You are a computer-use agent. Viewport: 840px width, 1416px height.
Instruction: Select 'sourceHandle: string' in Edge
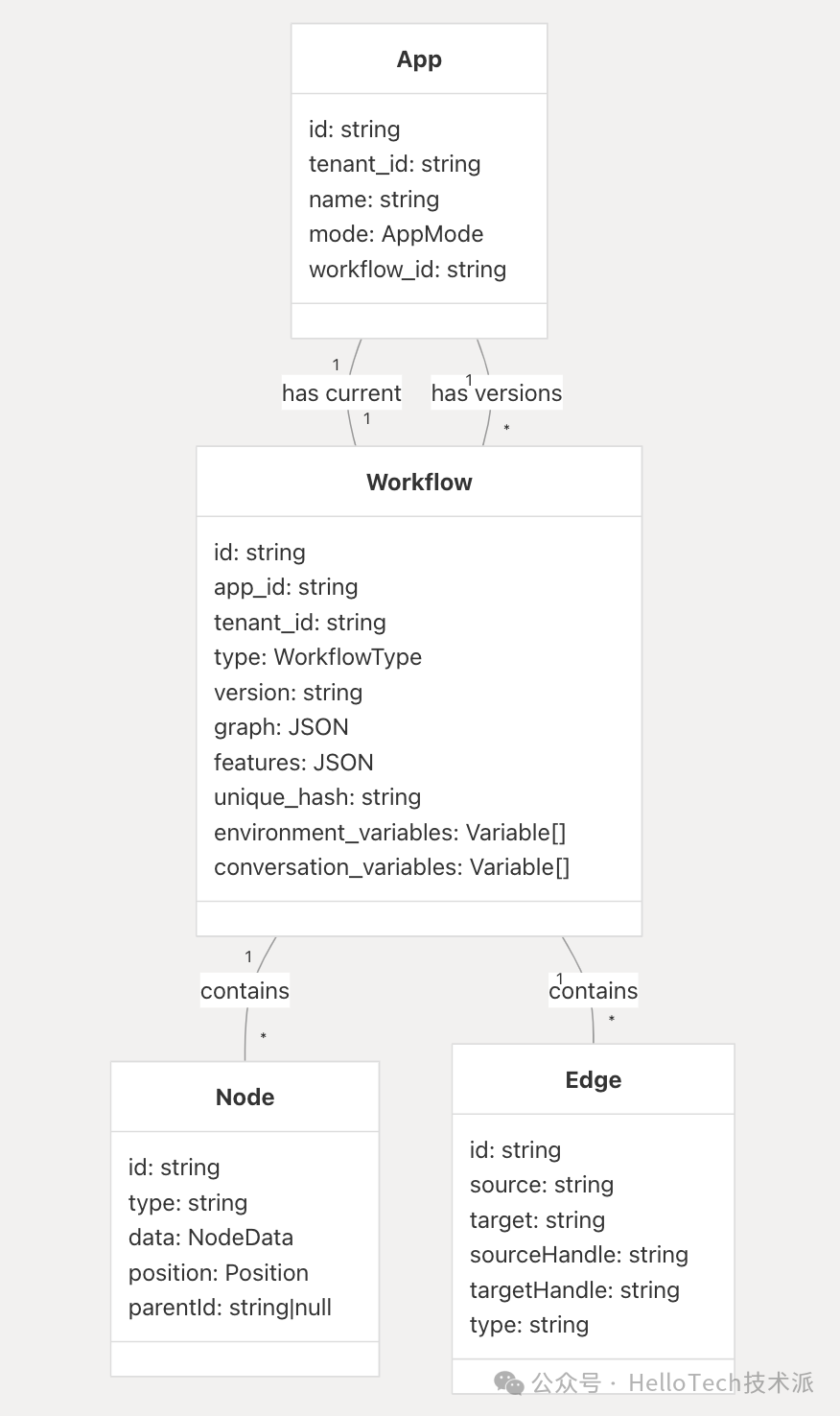point(578,1255)
